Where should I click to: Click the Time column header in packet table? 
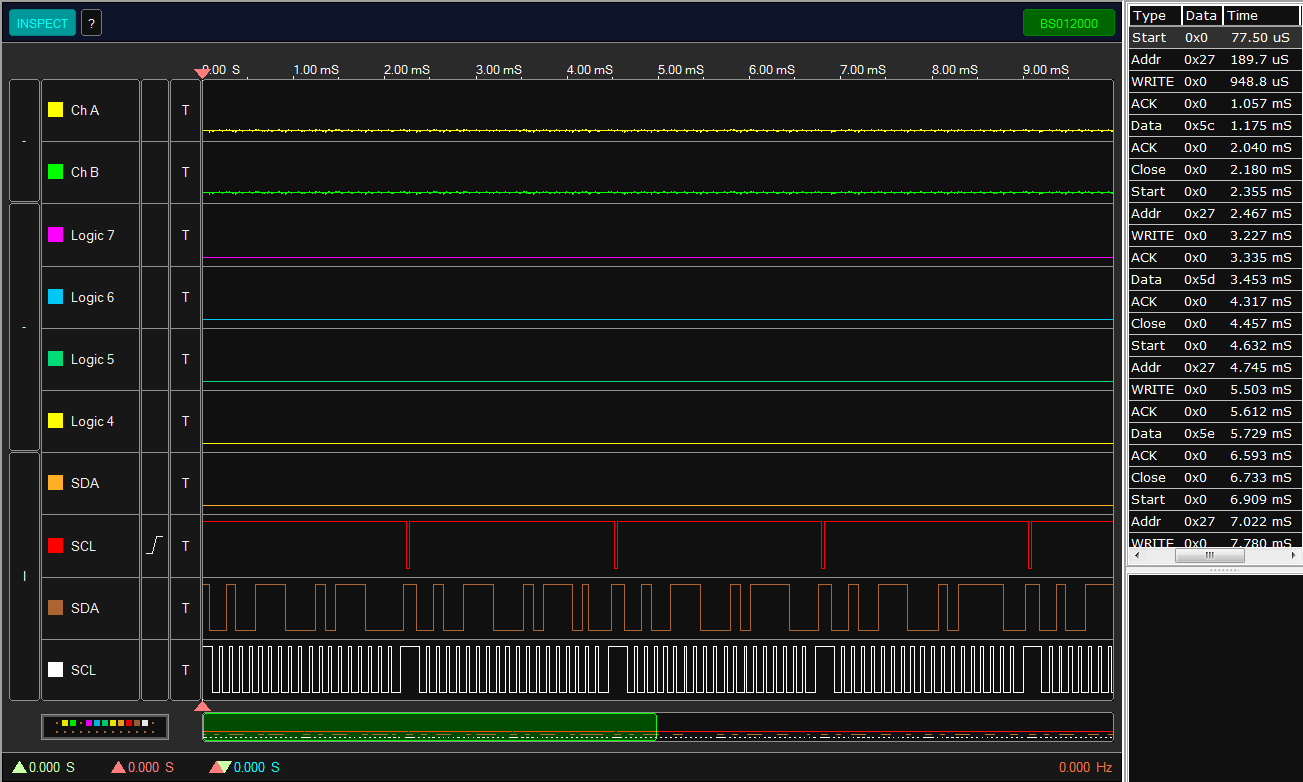[x=1260, y=16]
